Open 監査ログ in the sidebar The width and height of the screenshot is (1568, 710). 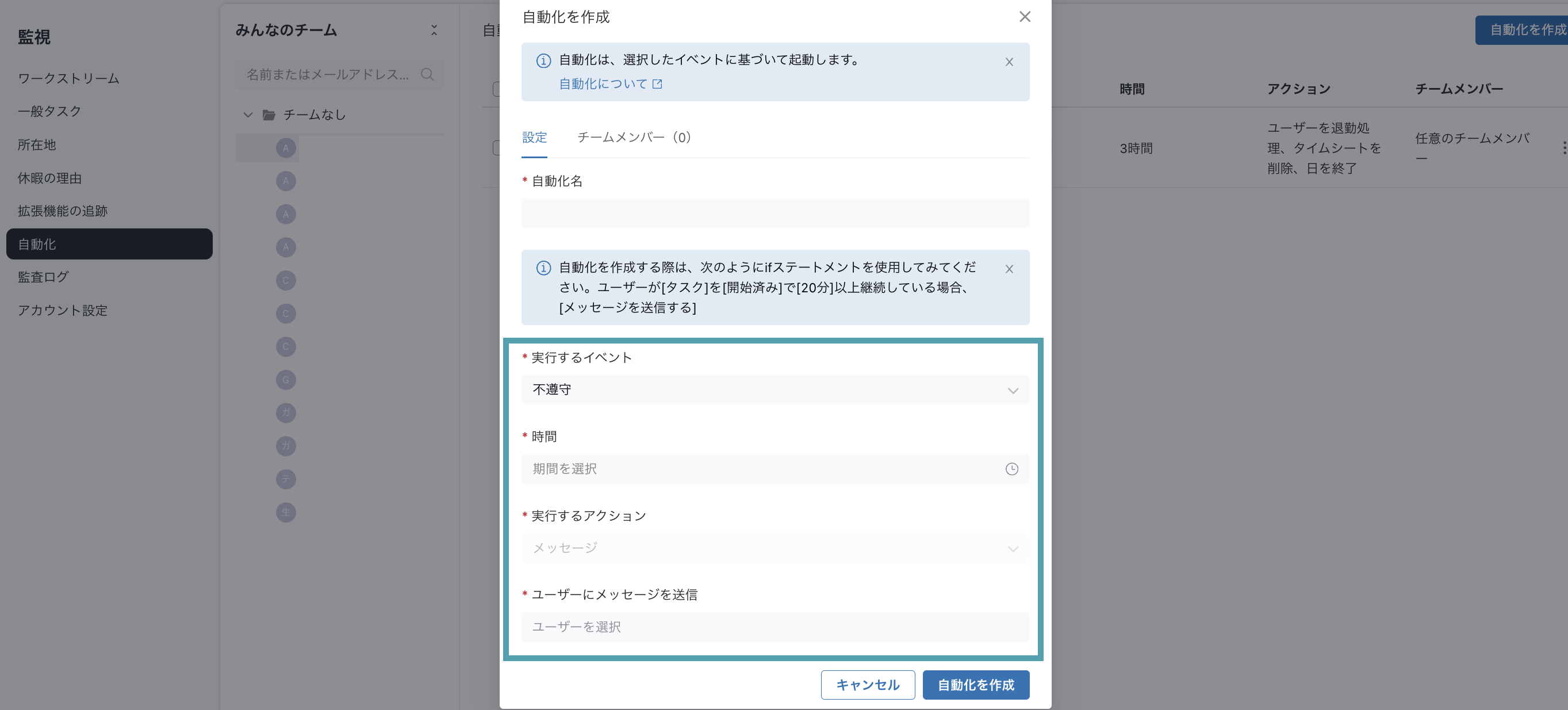pyautogui.click(x=43, y=277)
